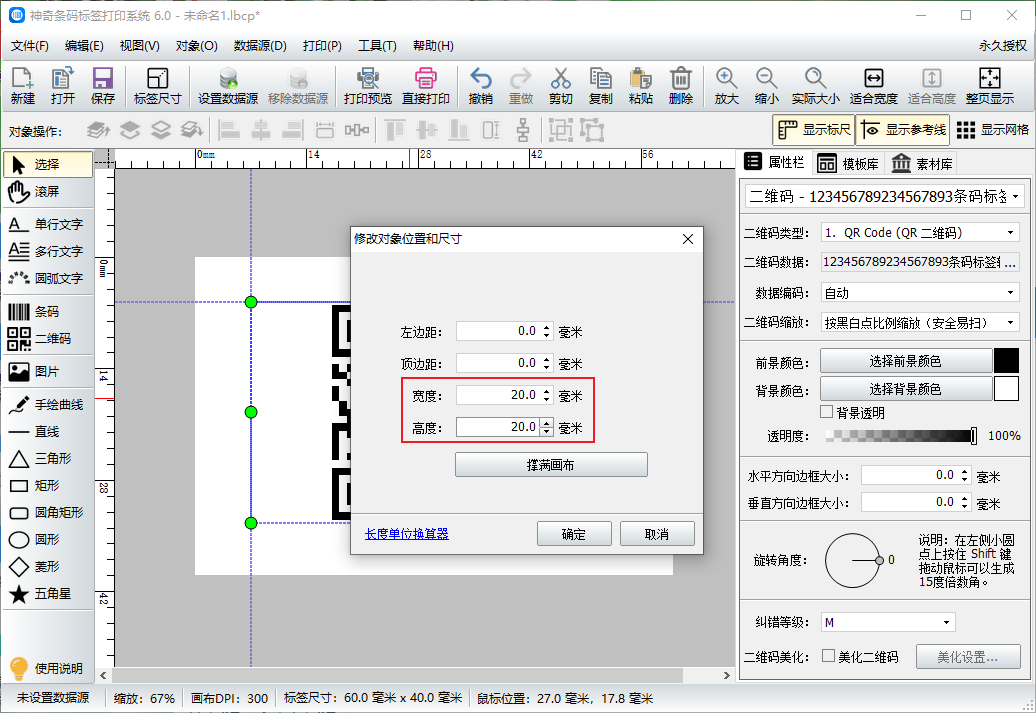The width and height of the screenshot is (1036, 713).
Task: Switch to the 模板库 tab
Action: tap(848, 163)
